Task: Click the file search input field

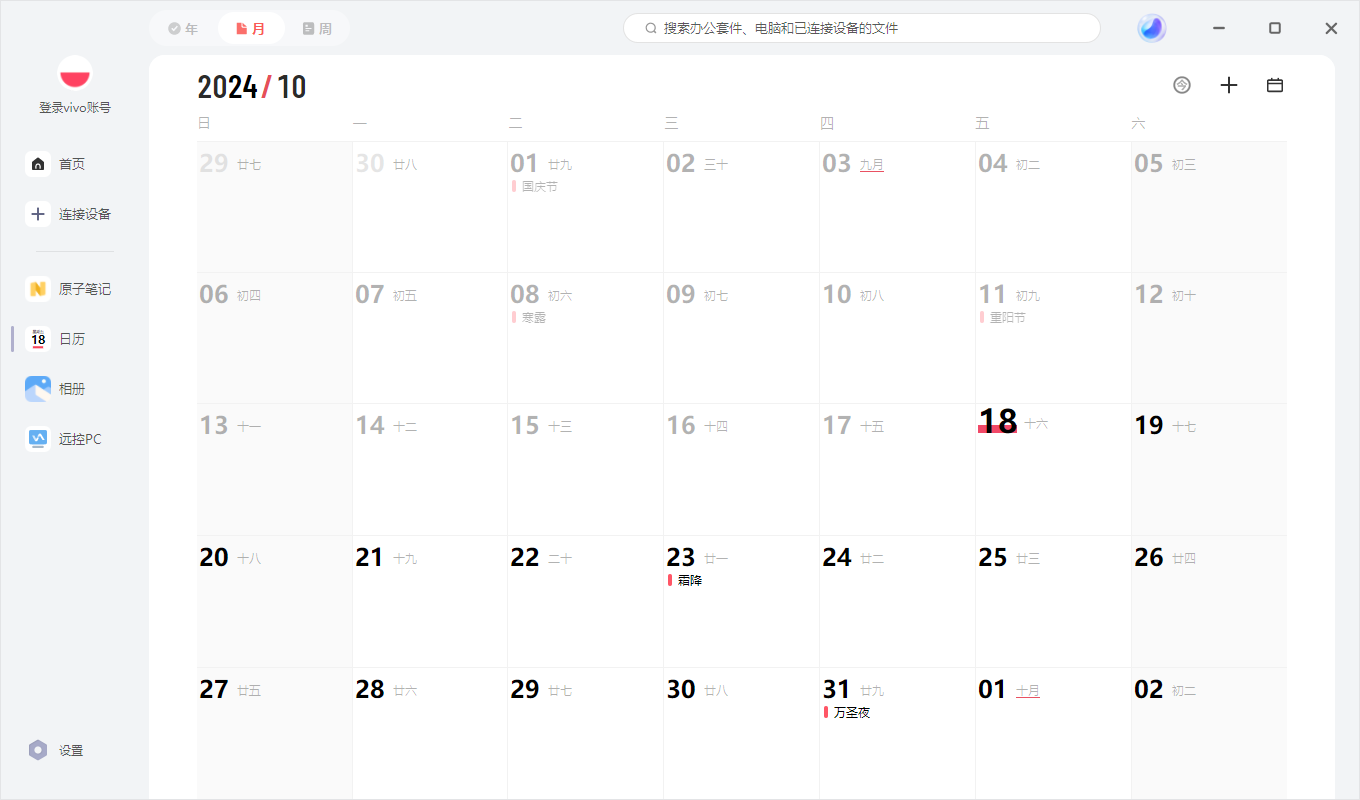Action: [862, 28]
